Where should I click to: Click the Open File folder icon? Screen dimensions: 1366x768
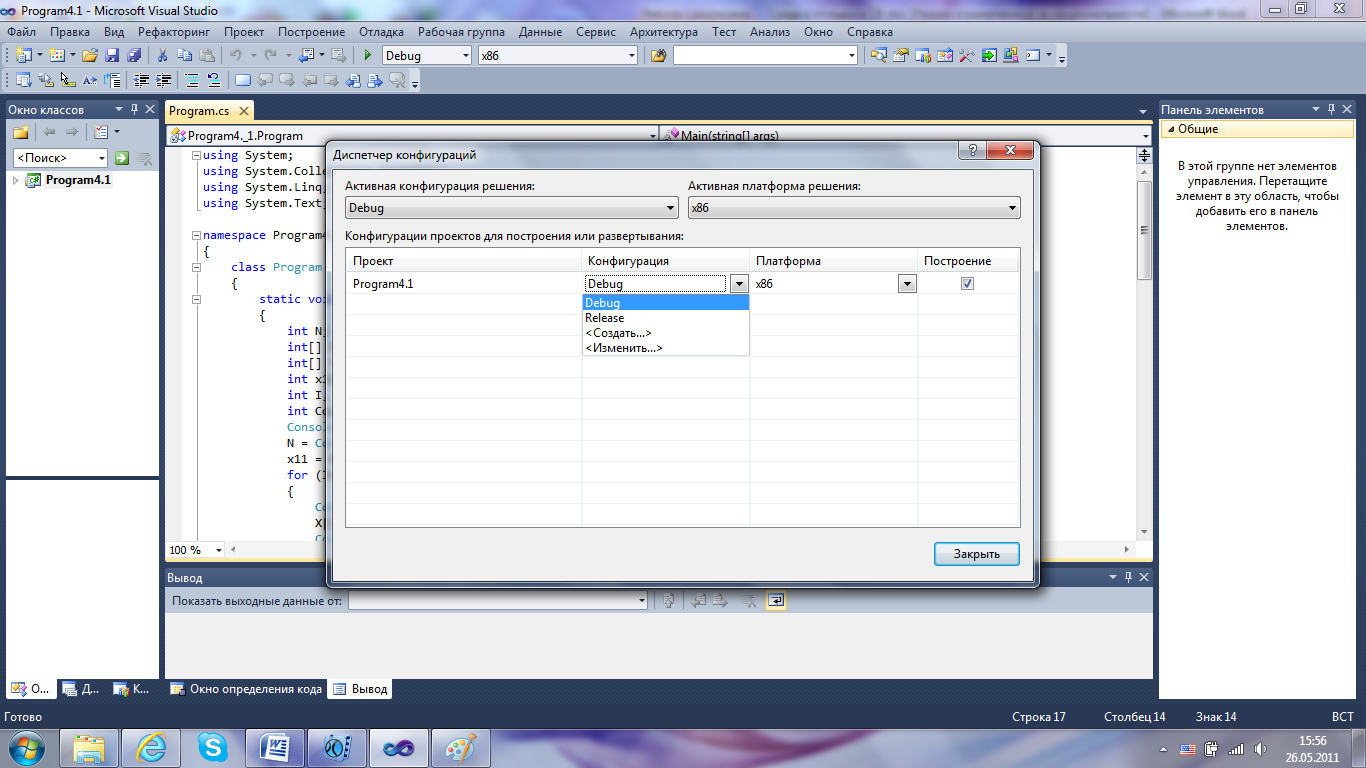click(x=89, y=55)
